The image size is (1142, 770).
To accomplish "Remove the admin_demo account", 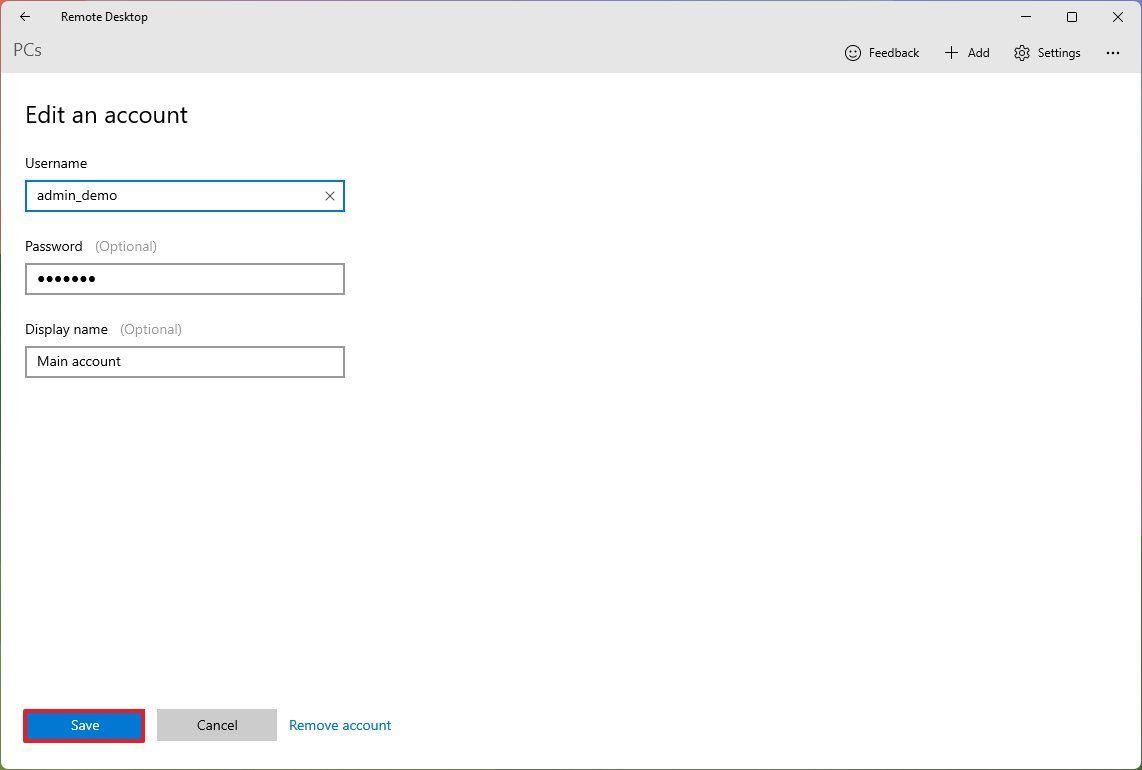I will [340, 725].
